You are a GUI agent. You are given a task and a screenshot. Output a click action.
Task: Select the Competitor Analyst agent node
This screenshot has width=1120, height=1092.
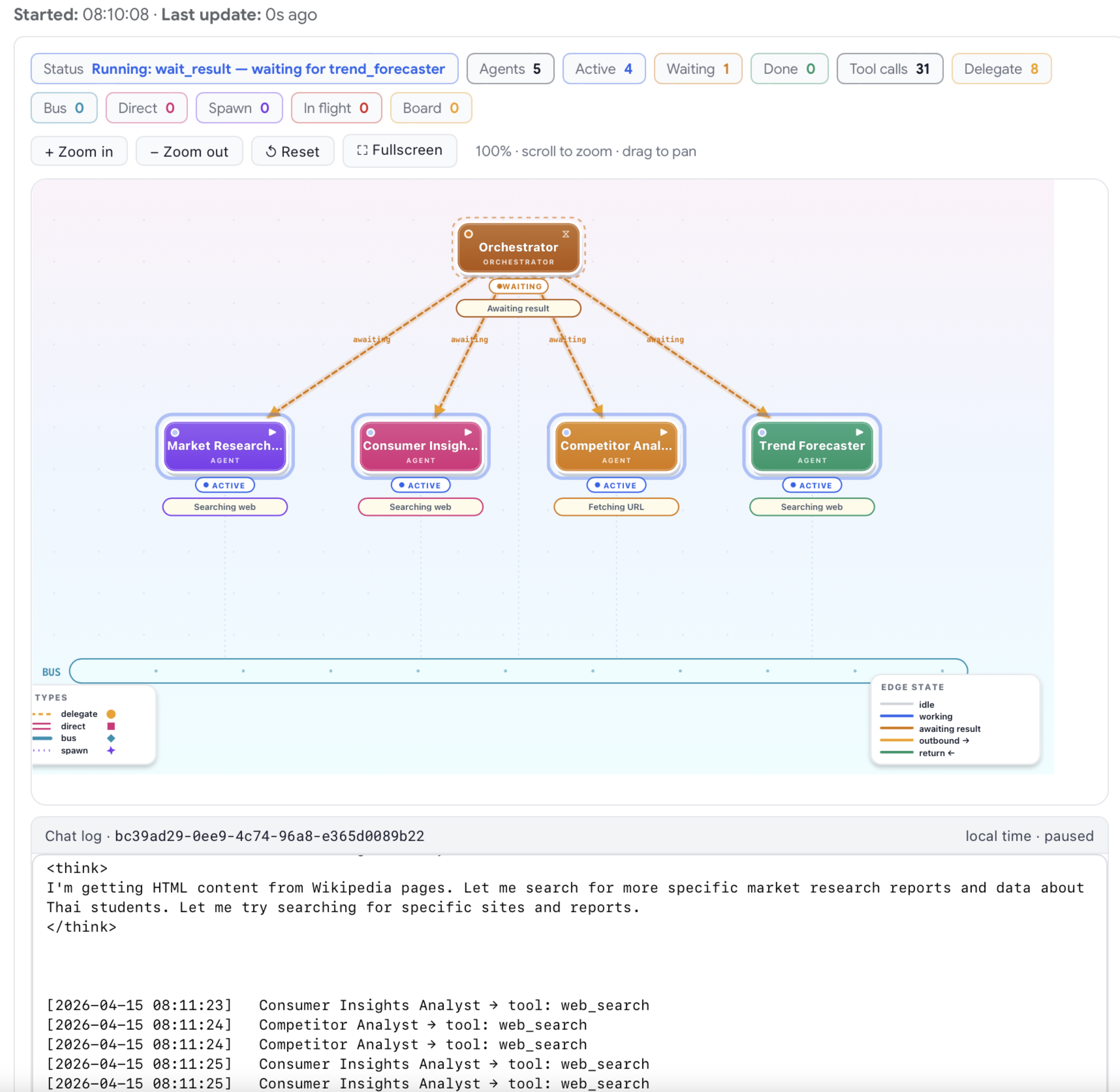pyautogui.click(x=616, y=446)
